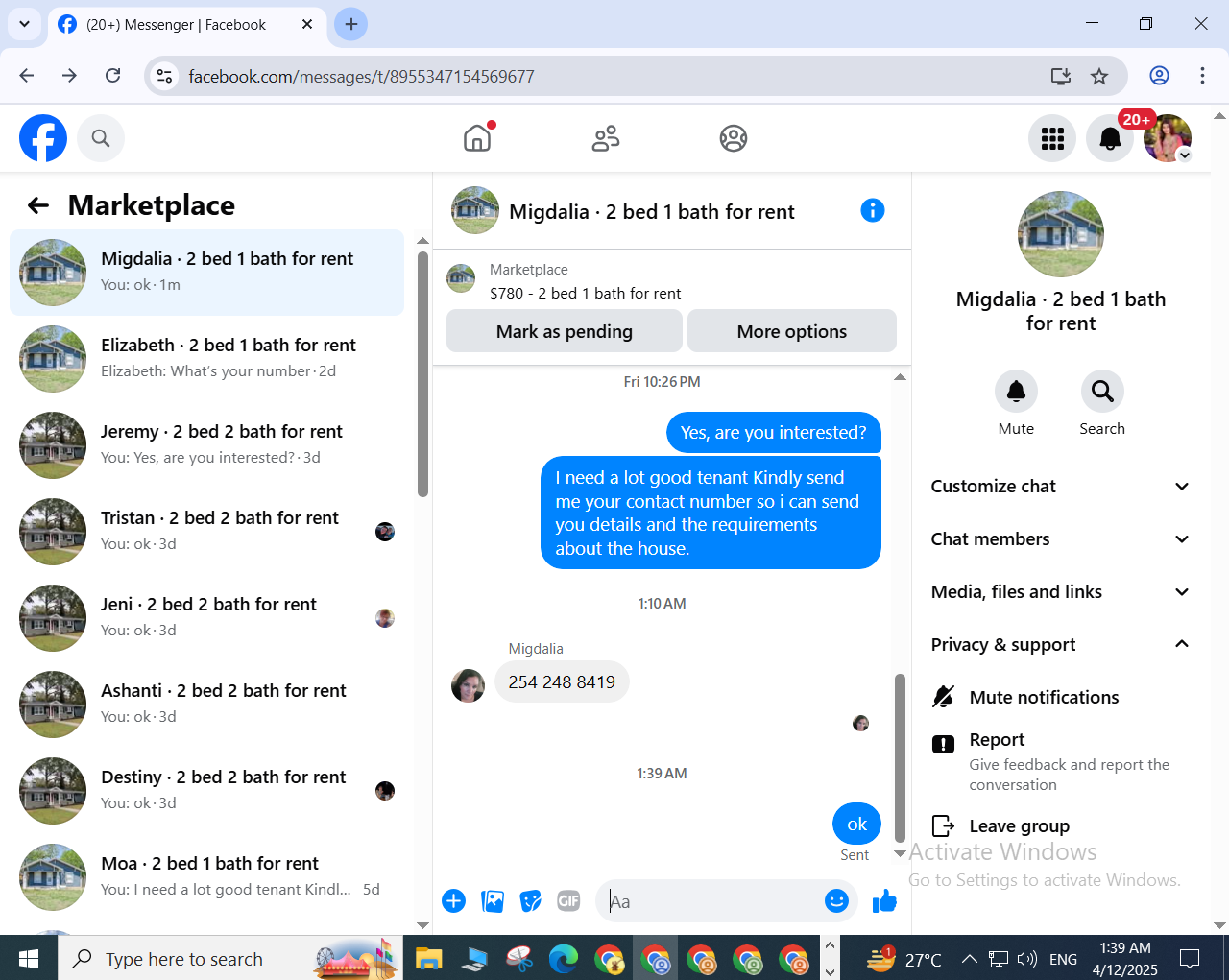Open listing photo in the details panel

[1060, 234]
